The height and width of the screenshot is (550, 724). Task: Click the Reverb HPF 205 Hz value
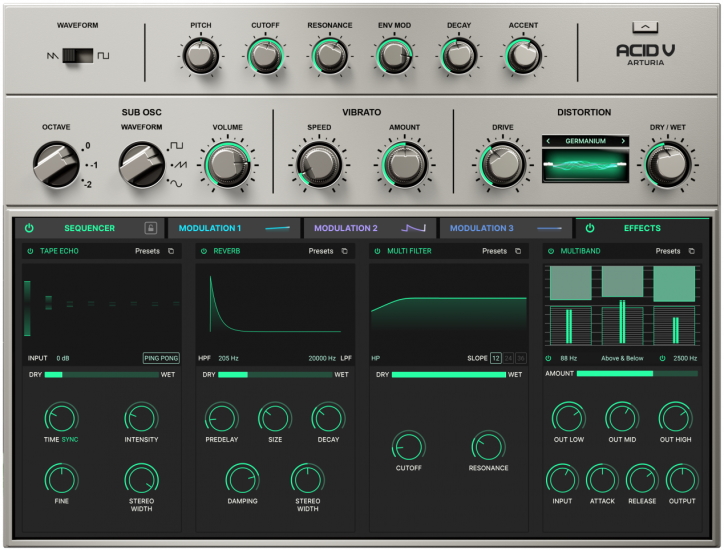coord(228,358)
